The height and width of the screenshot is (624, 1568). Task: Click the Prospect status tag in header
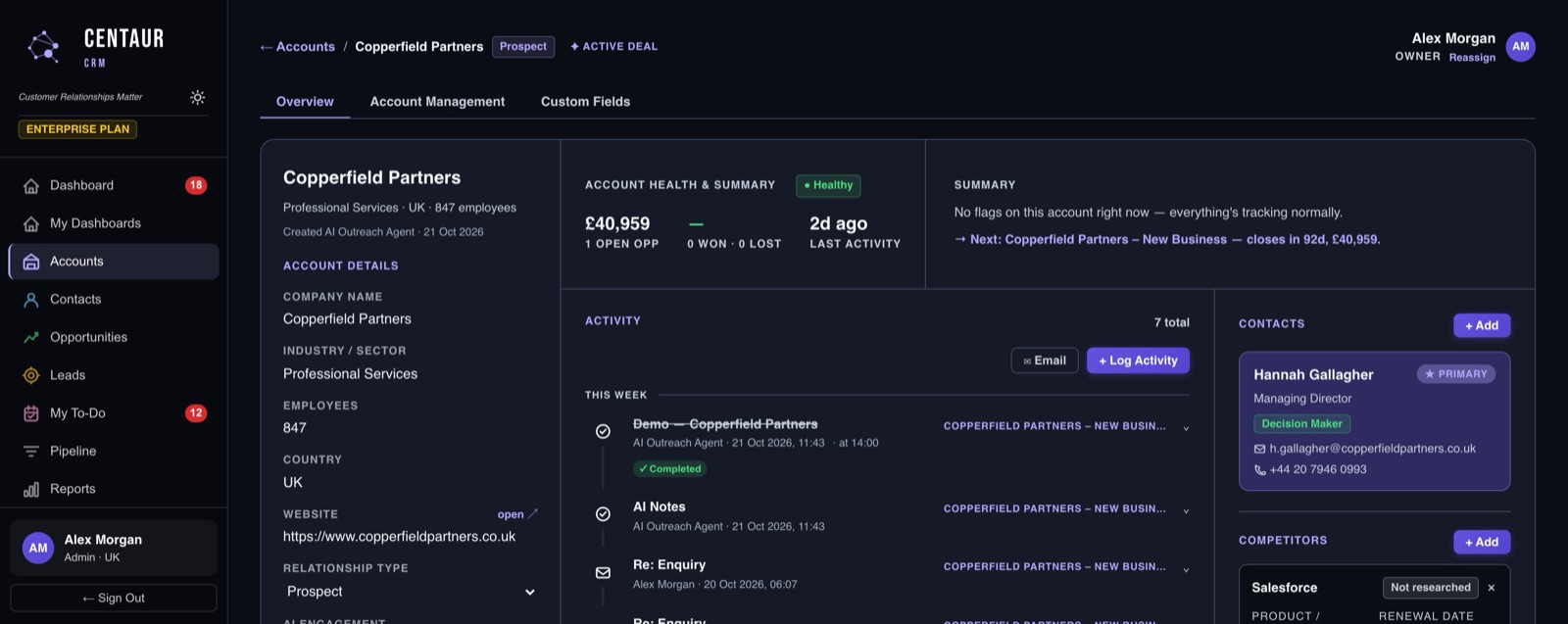click(523, 46)
